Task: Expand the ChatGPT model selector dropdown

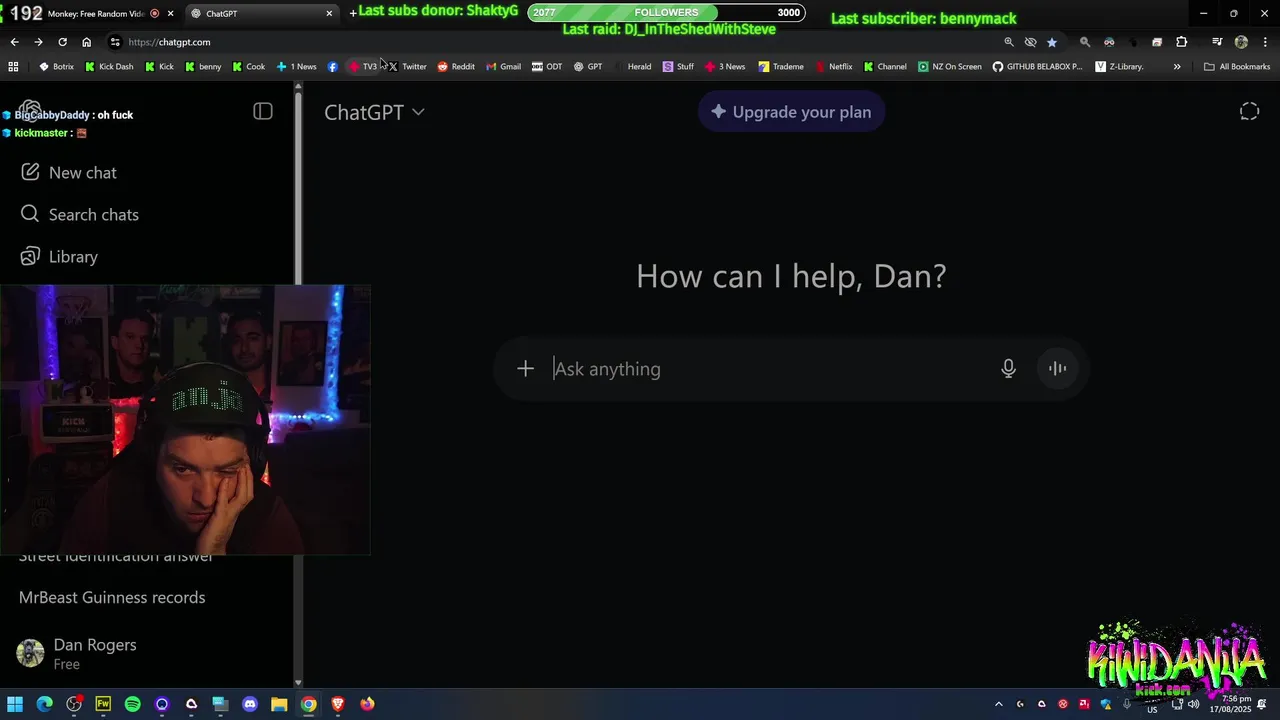Action: click(x=374, y=112)
